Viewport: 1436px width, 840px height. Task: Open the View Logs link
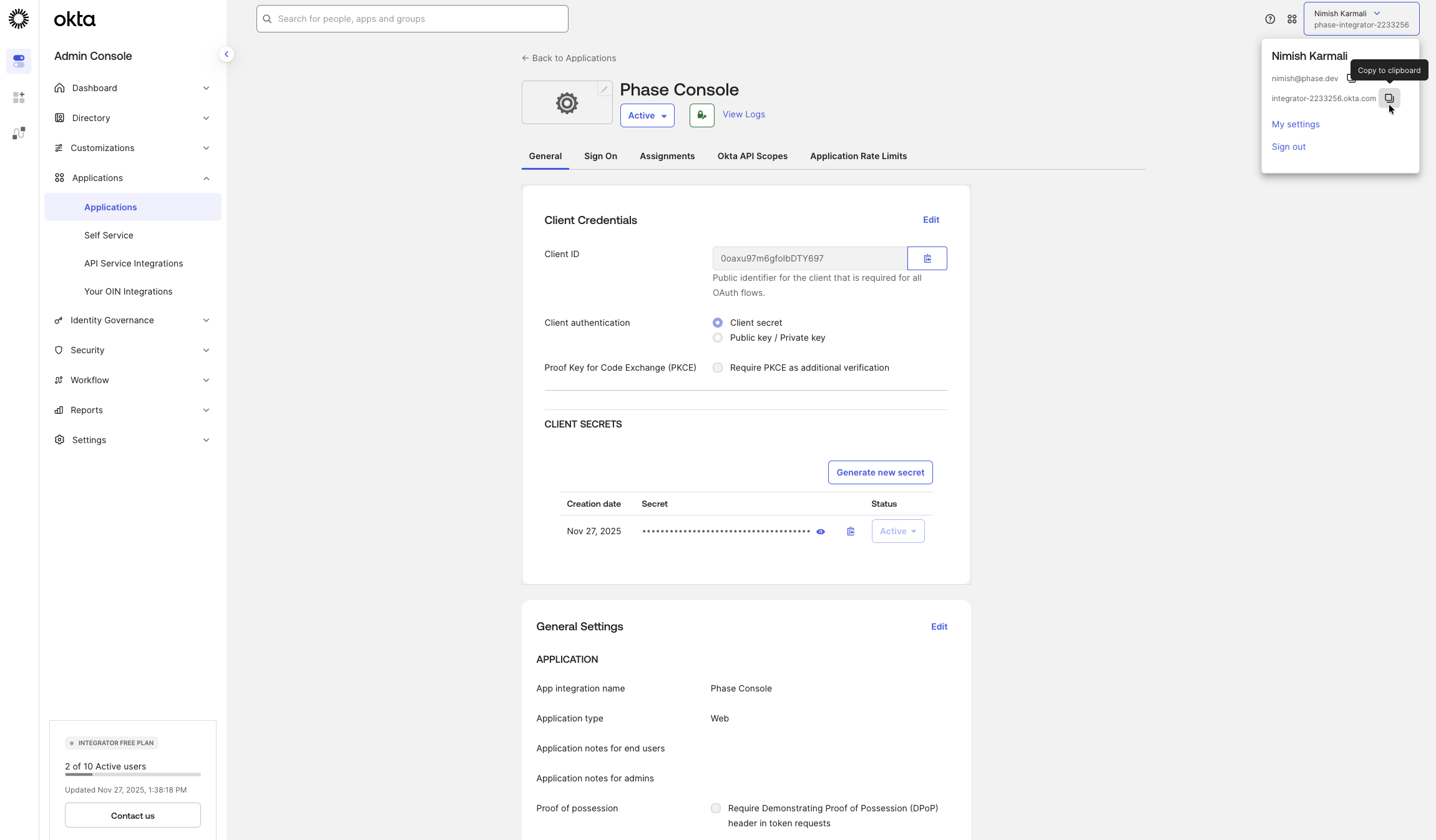pyautogui.click(x=744, y=114)
